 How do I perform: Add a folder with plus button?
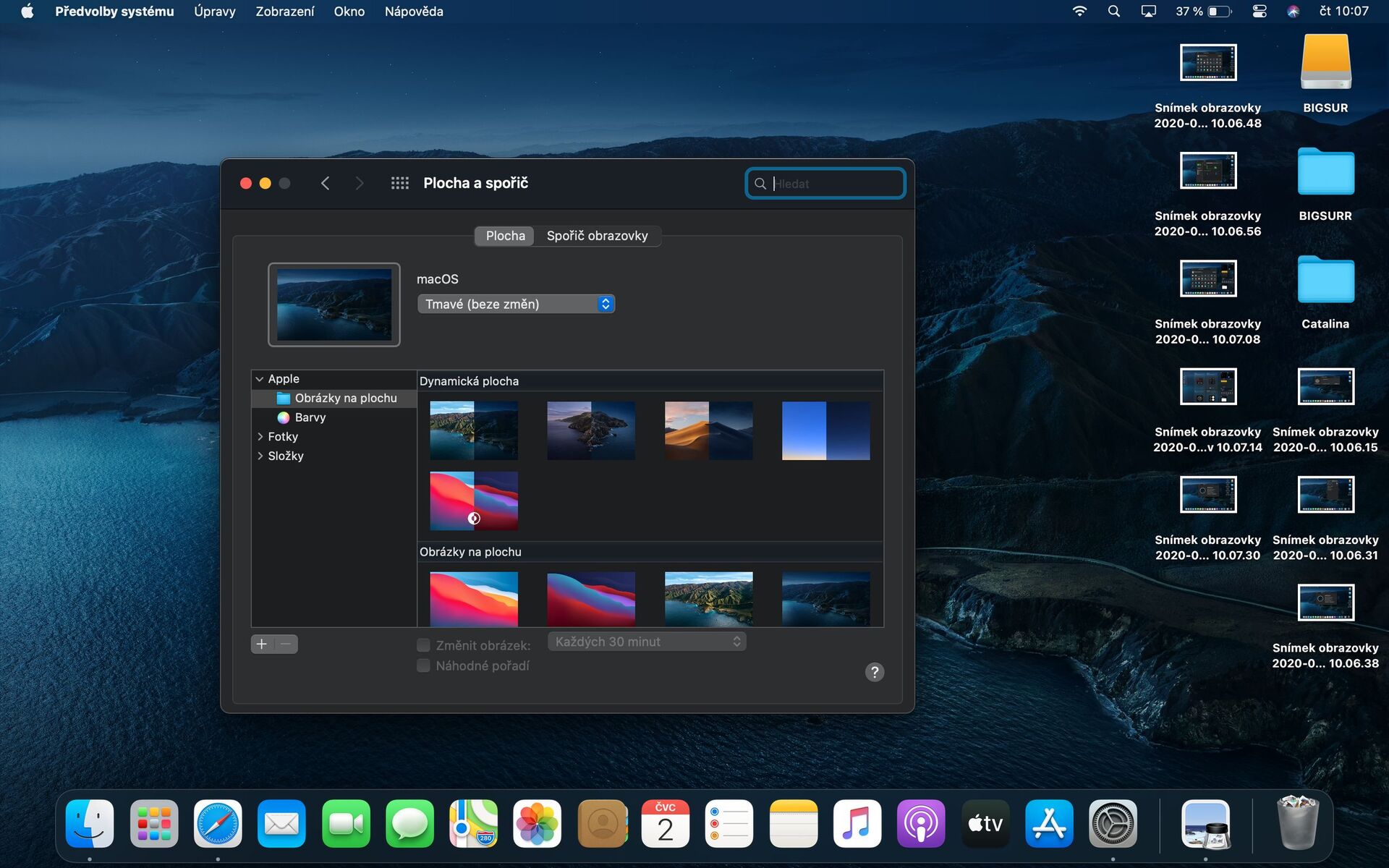(x=262, y=644)
